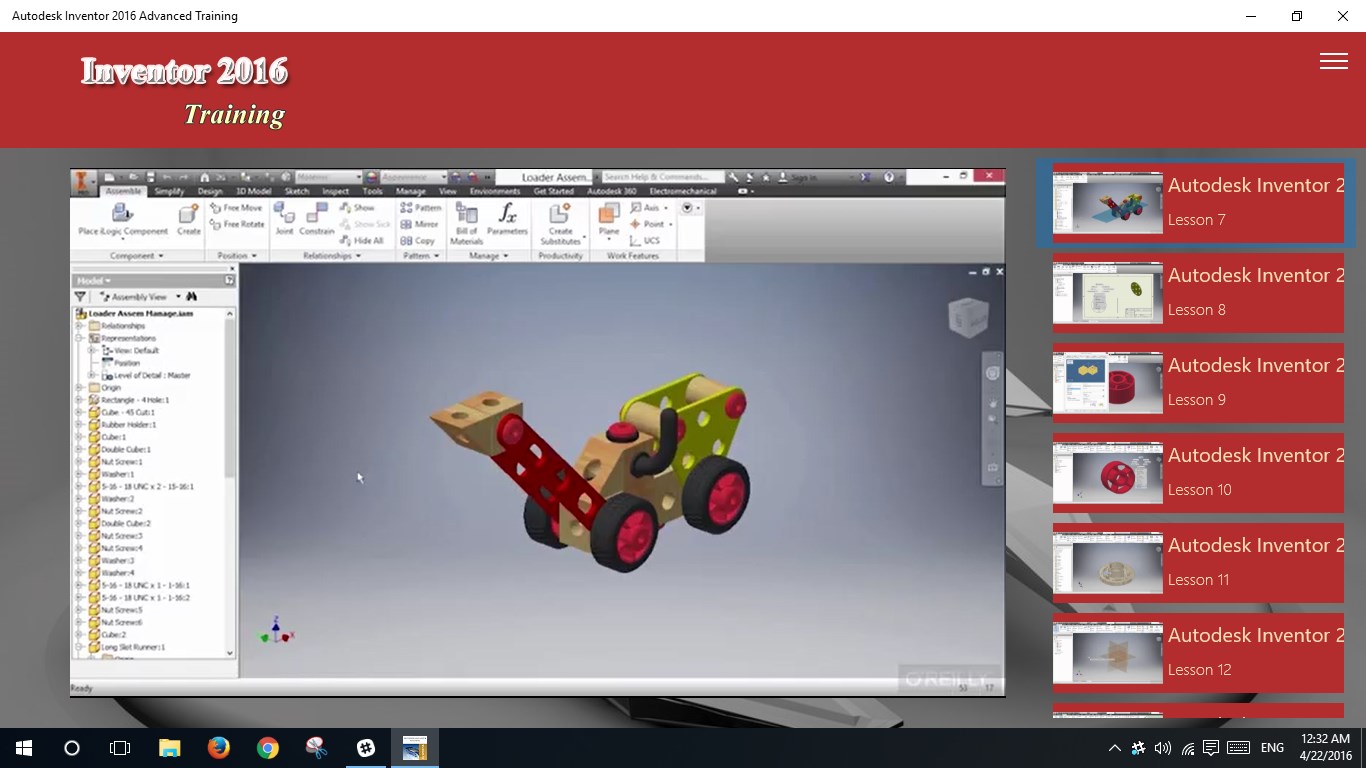Click the hamburger menu in top right

click(1334, 61)
